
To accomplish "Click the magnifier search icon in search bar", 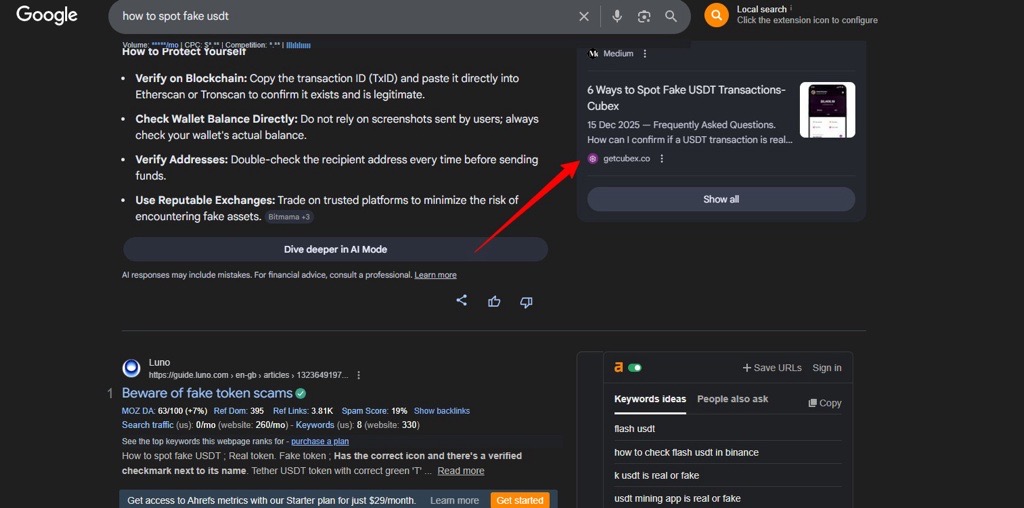I will [671, 17].
